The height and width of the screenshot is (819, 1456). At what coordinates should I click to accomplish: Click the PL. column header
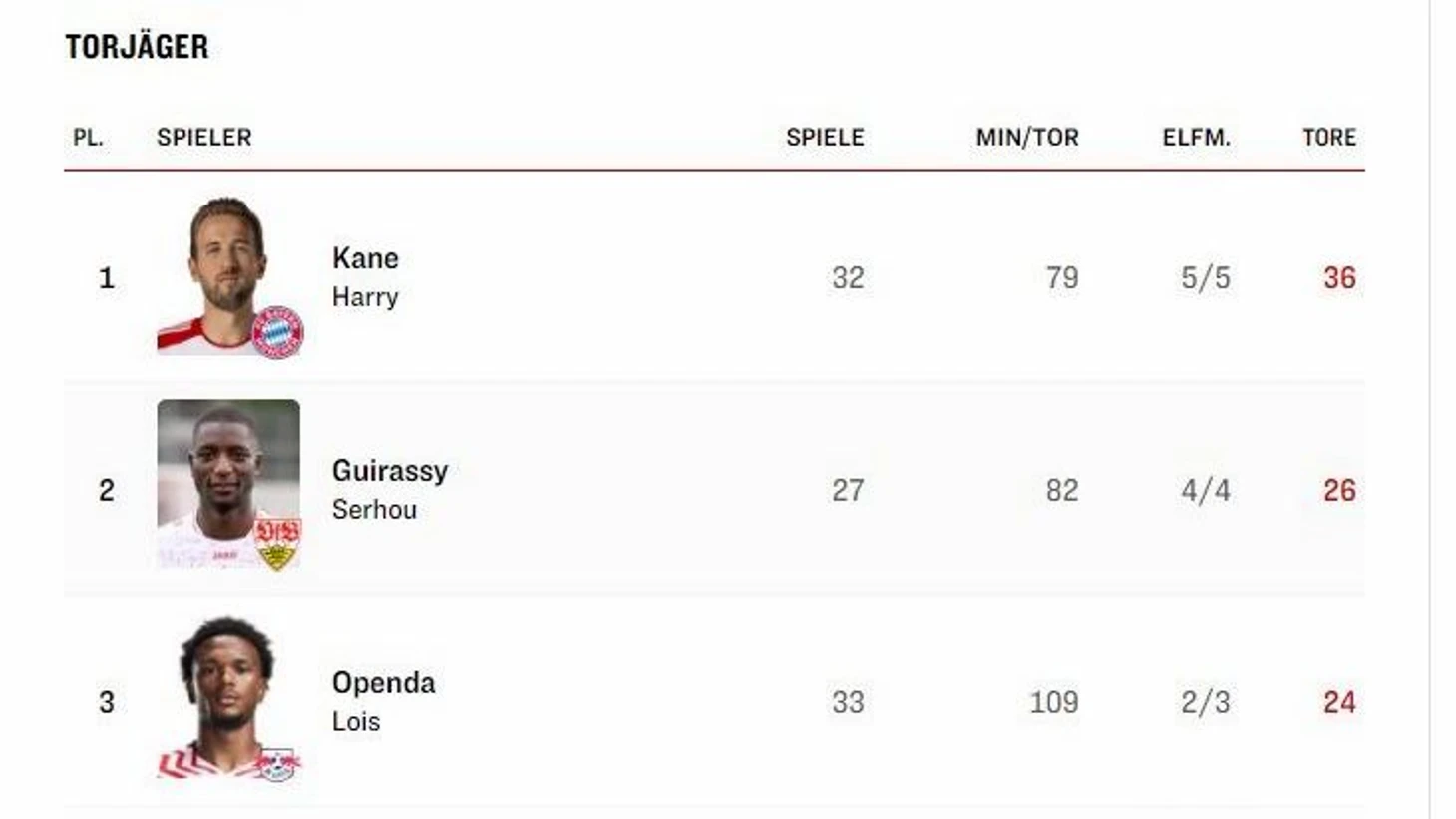[x=89, y=138]
